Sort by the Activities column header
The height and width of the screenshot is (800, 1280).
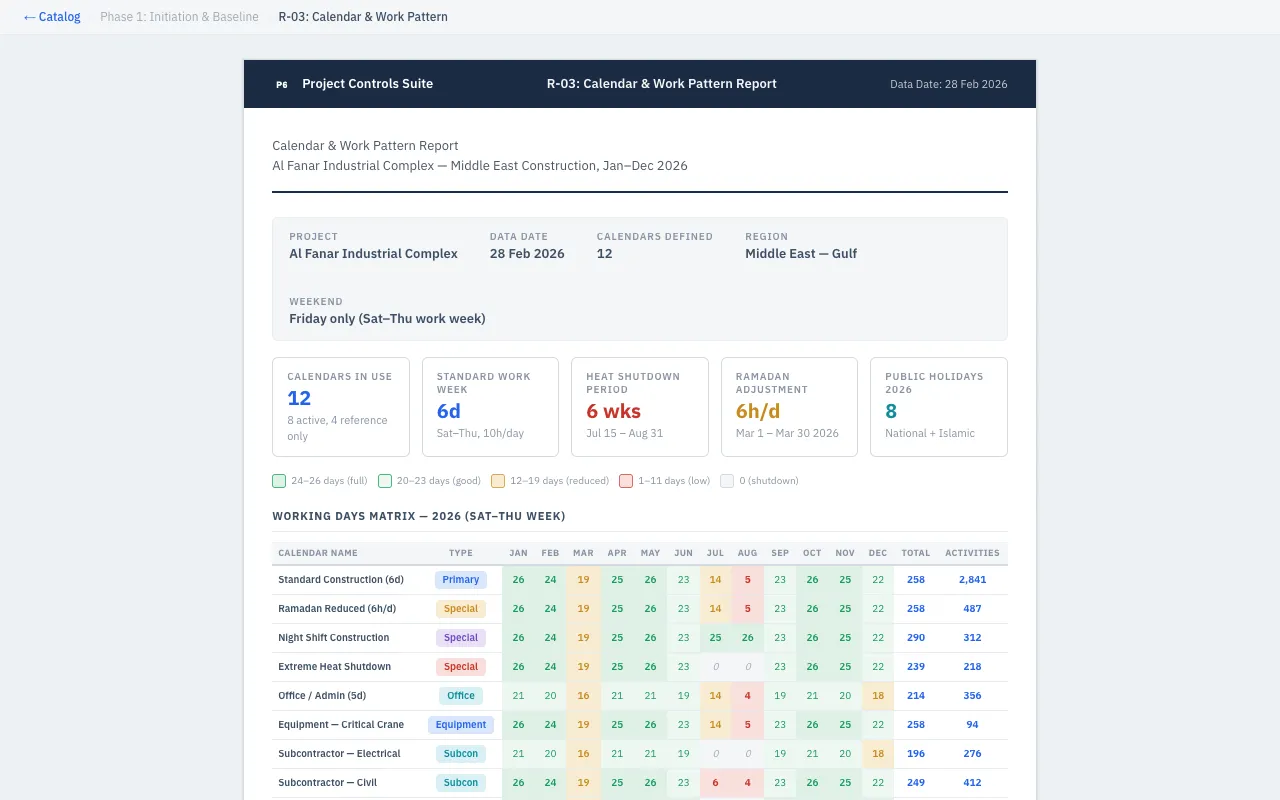(x=972, y=553)
